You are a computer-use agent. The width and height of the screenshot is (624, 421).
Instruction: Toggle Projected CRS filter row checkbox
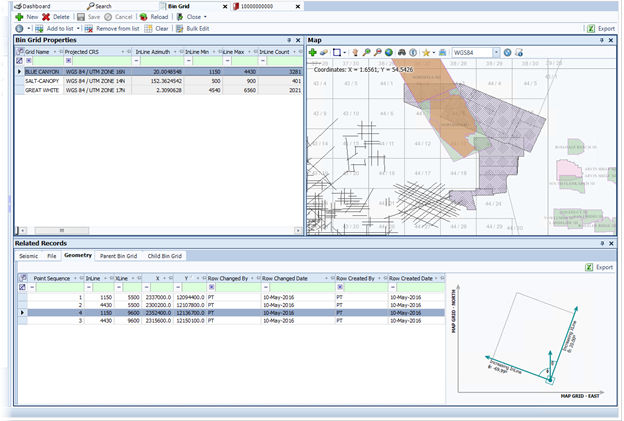coord(68,60)
